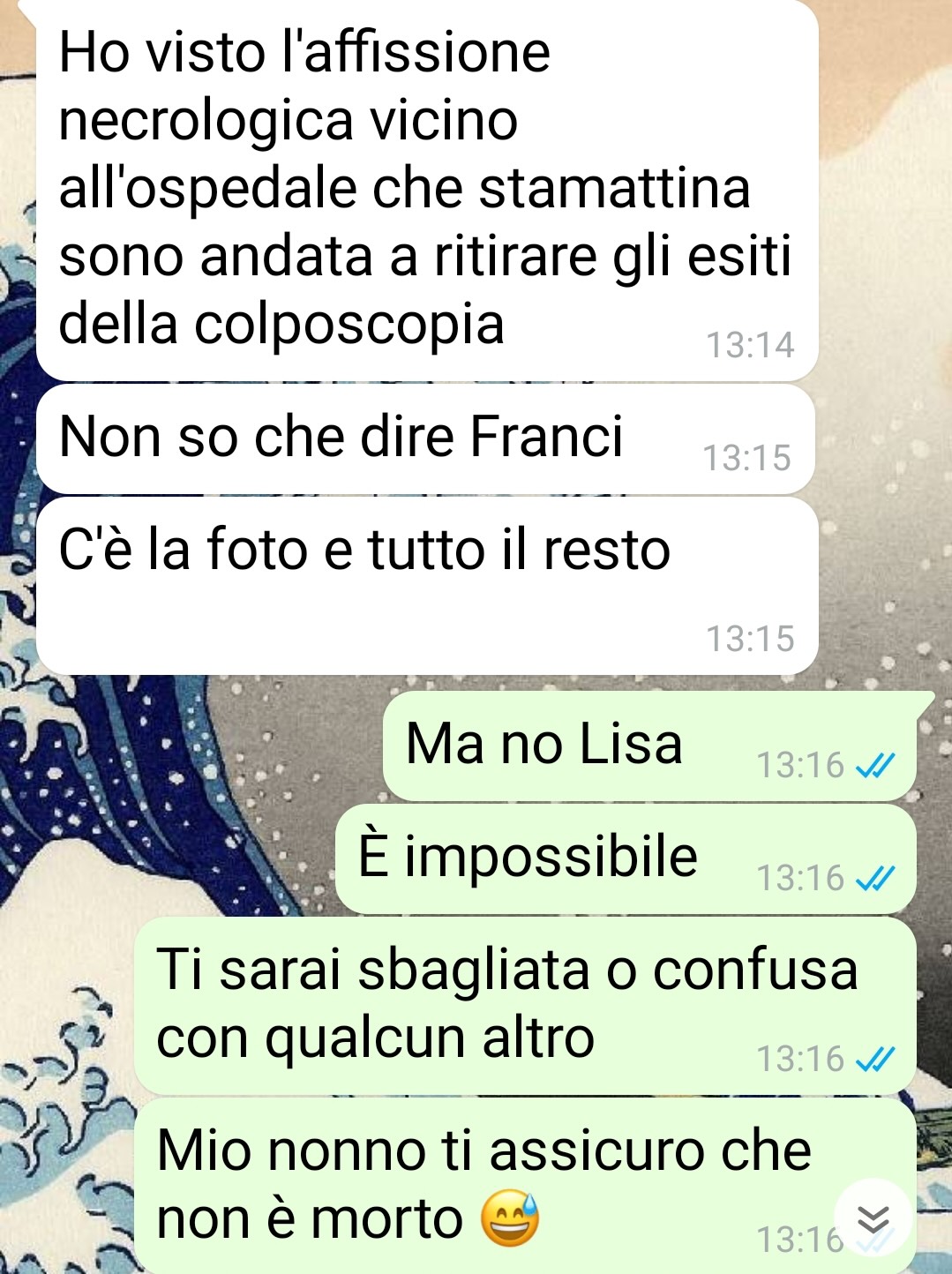Viewport: 952px width, 1274px height.
Task: Select the 'Mio nonno ti assicuro' message
Action: point(526,1186)
